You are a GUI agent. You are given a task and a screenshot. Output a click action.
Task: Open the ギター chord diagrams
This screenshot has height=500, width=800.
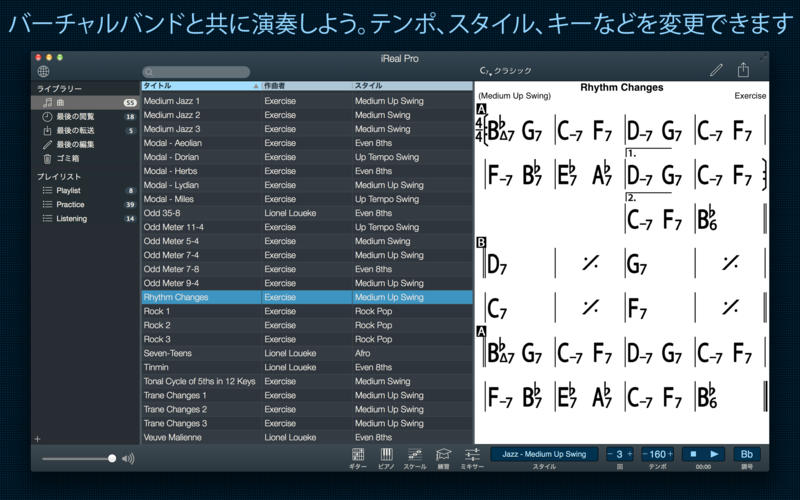358,458
